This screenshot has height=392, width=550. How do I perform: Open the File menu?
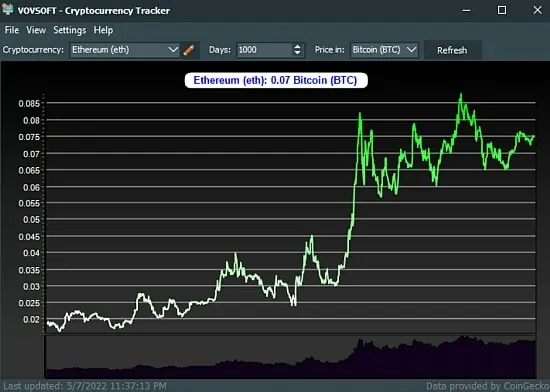point(12,30)
